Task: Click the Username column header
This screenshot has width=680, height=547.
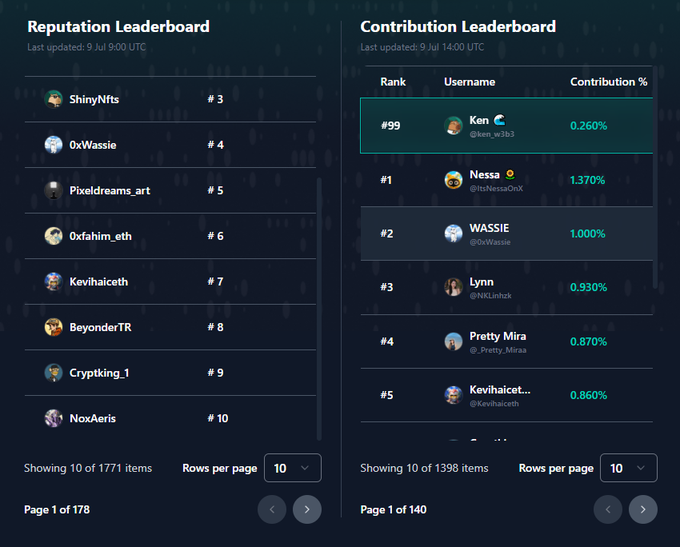Action: (470, 82)
